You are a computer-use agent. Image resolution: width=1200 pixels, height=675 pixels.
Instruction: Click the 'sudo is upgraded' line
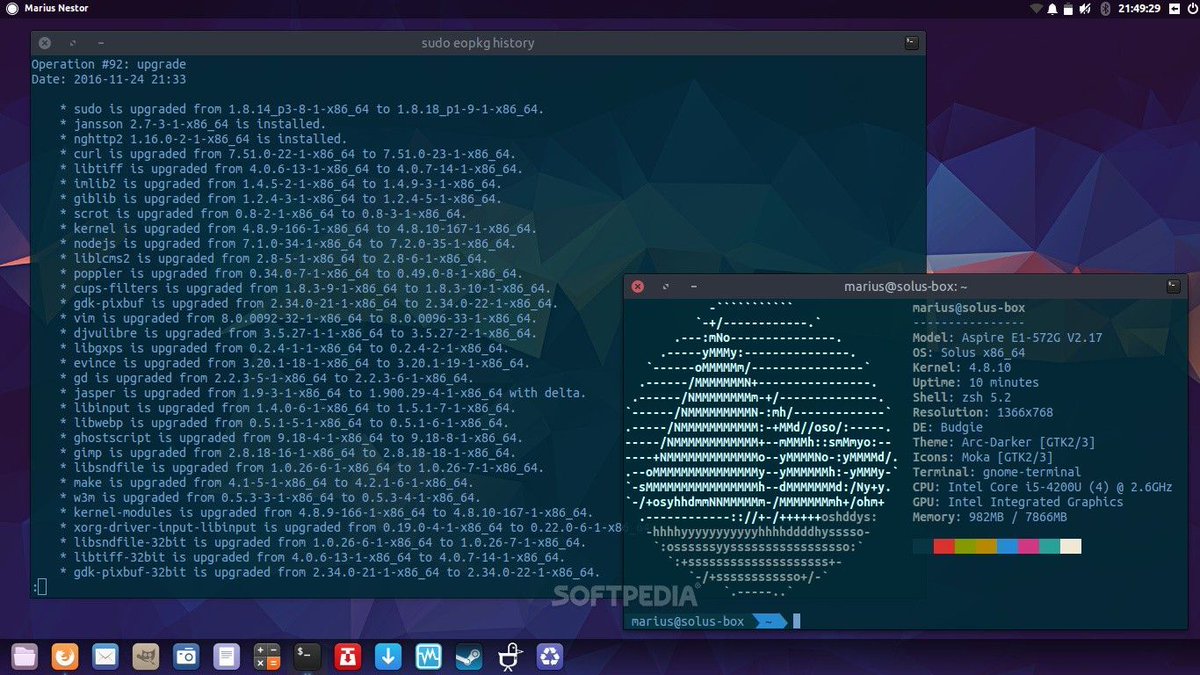pyautogui.click(x=301, y=109)
